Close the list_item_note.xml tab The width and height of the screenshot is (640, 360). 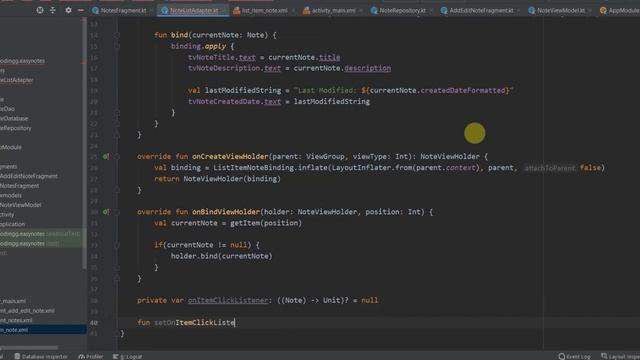pos(293,11)
